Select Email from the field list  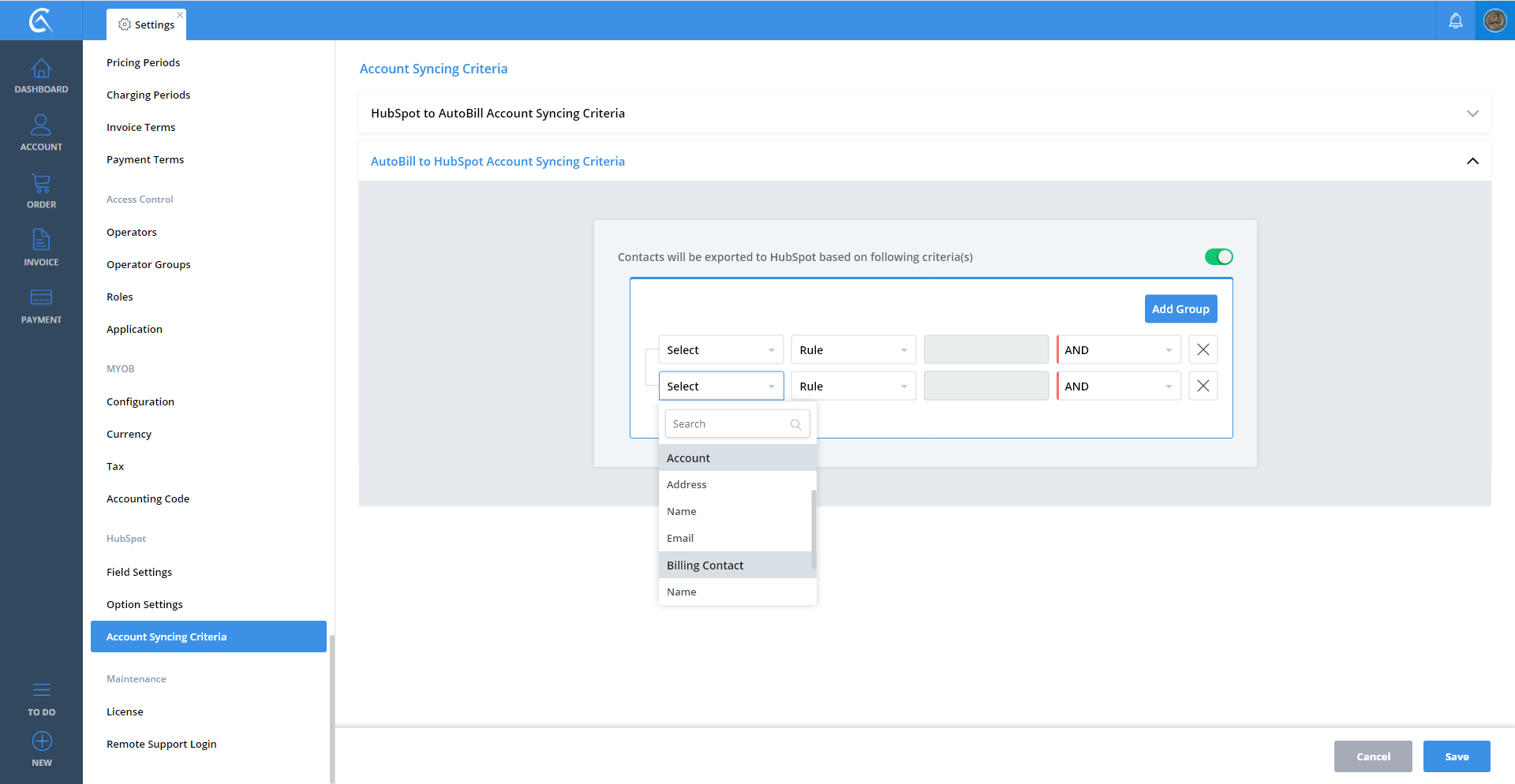click(680, 539)
